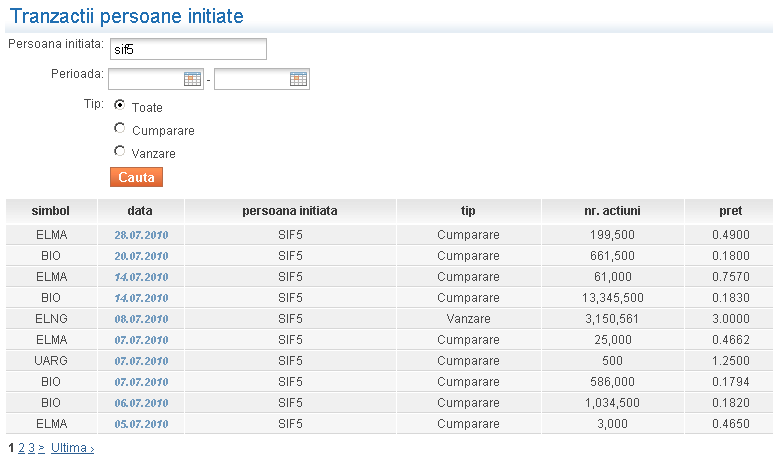Screen dimensions: 773x457
Task: Go to next results page arrow
Action: [x=41, y=448]
